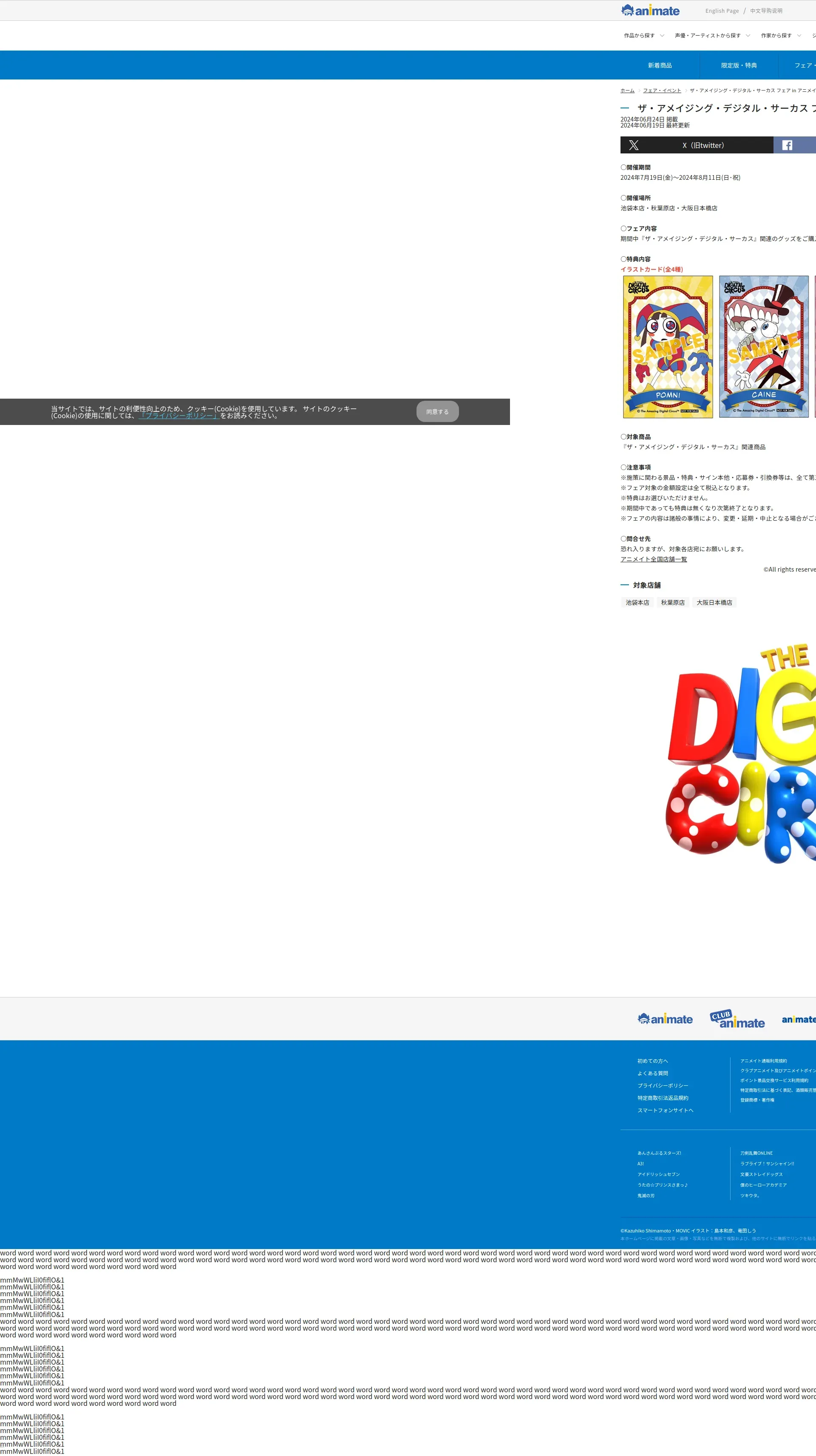Screen dimensions: 816x1456
Task: Open 特定商取引法返品規約 footer link
Action: (x=663, y=1098)
